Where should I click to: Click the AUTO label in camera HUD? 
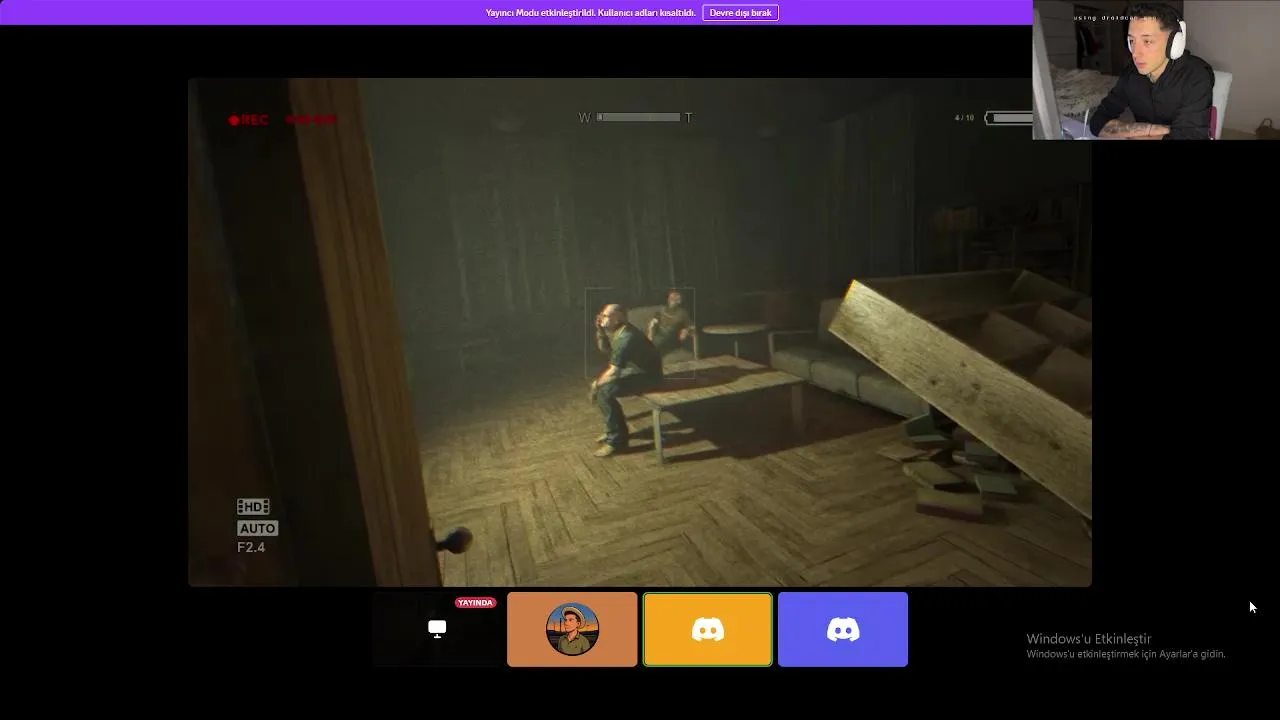click(x=257, y=528)
